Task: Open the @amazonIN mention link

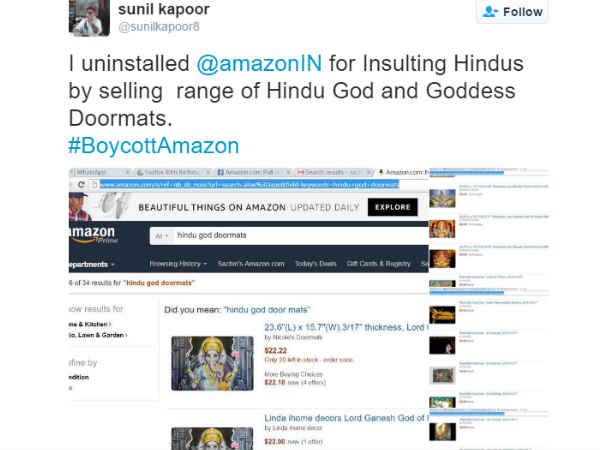Action: [x=259, y=64]
